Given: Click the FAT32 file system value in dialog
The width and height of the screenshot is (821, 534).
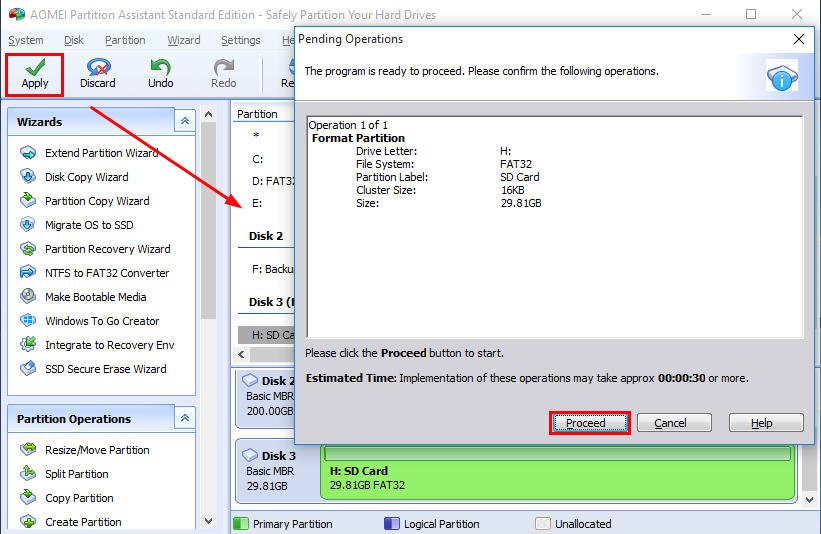Looking at the screenshot, I should (x=516, y=164).
